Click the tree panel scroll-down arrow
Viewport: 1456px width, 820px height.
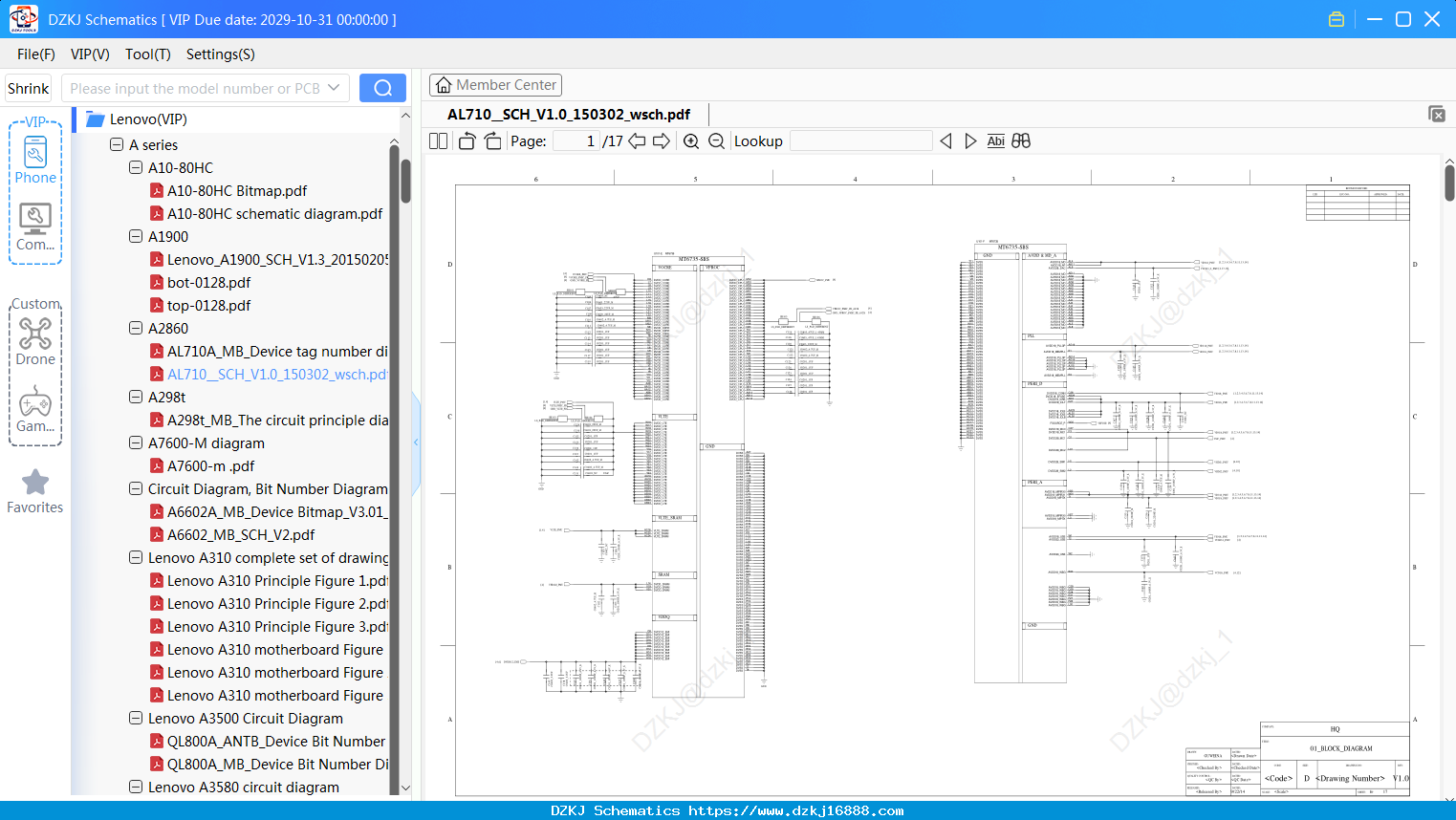[405, 788]
